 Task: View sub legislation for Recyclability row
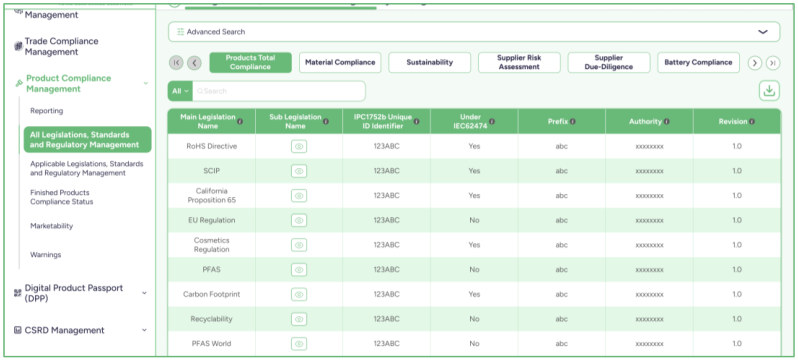(299, 319)
